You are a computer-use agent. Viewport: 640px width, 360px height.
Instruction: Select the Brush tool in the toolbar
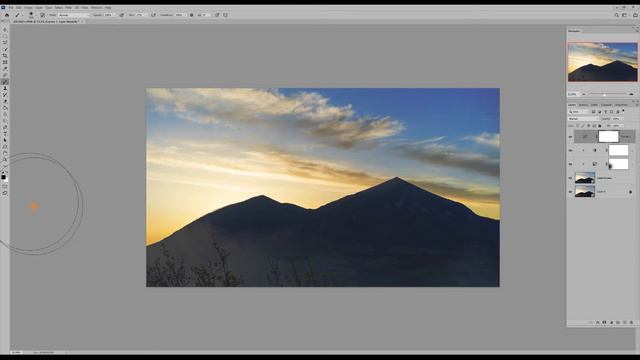(x=5, y=82)
